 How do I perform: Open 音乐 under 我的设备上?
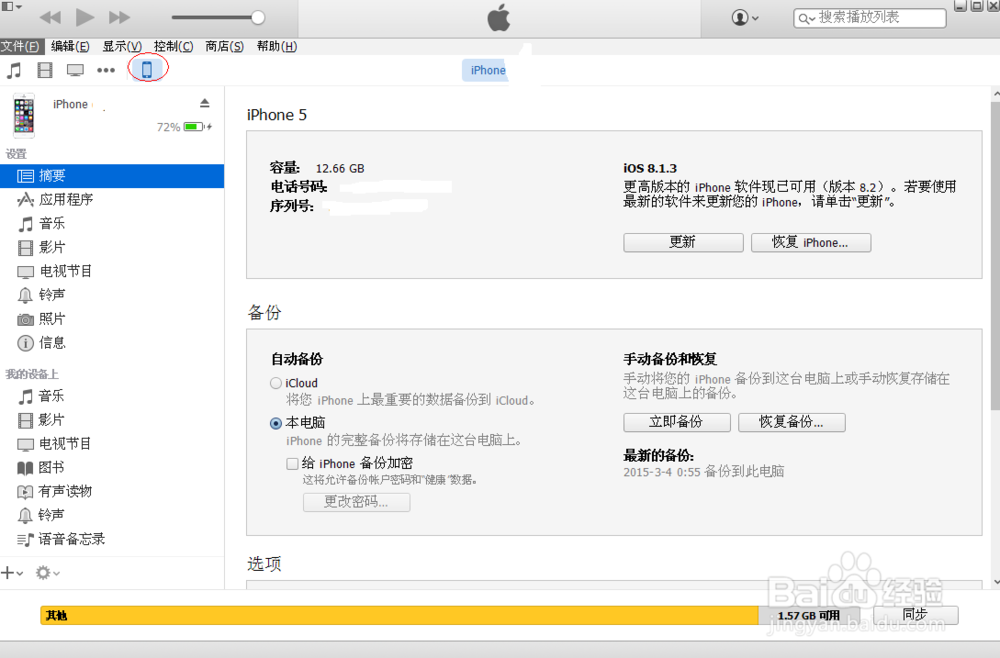pyautogui.click(x=112, y=396)
